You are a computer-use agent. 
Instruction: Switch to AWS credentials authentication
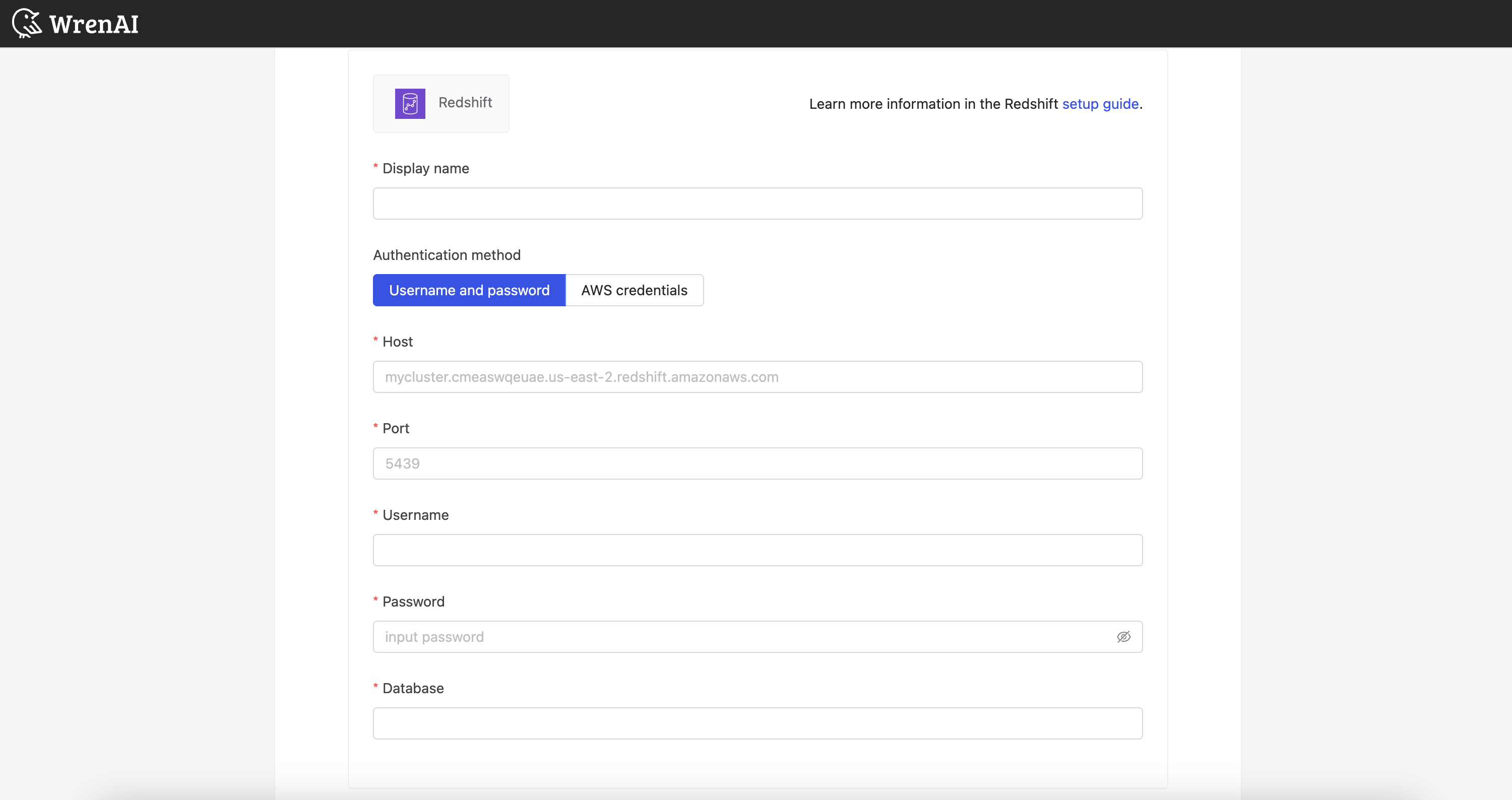635,290
